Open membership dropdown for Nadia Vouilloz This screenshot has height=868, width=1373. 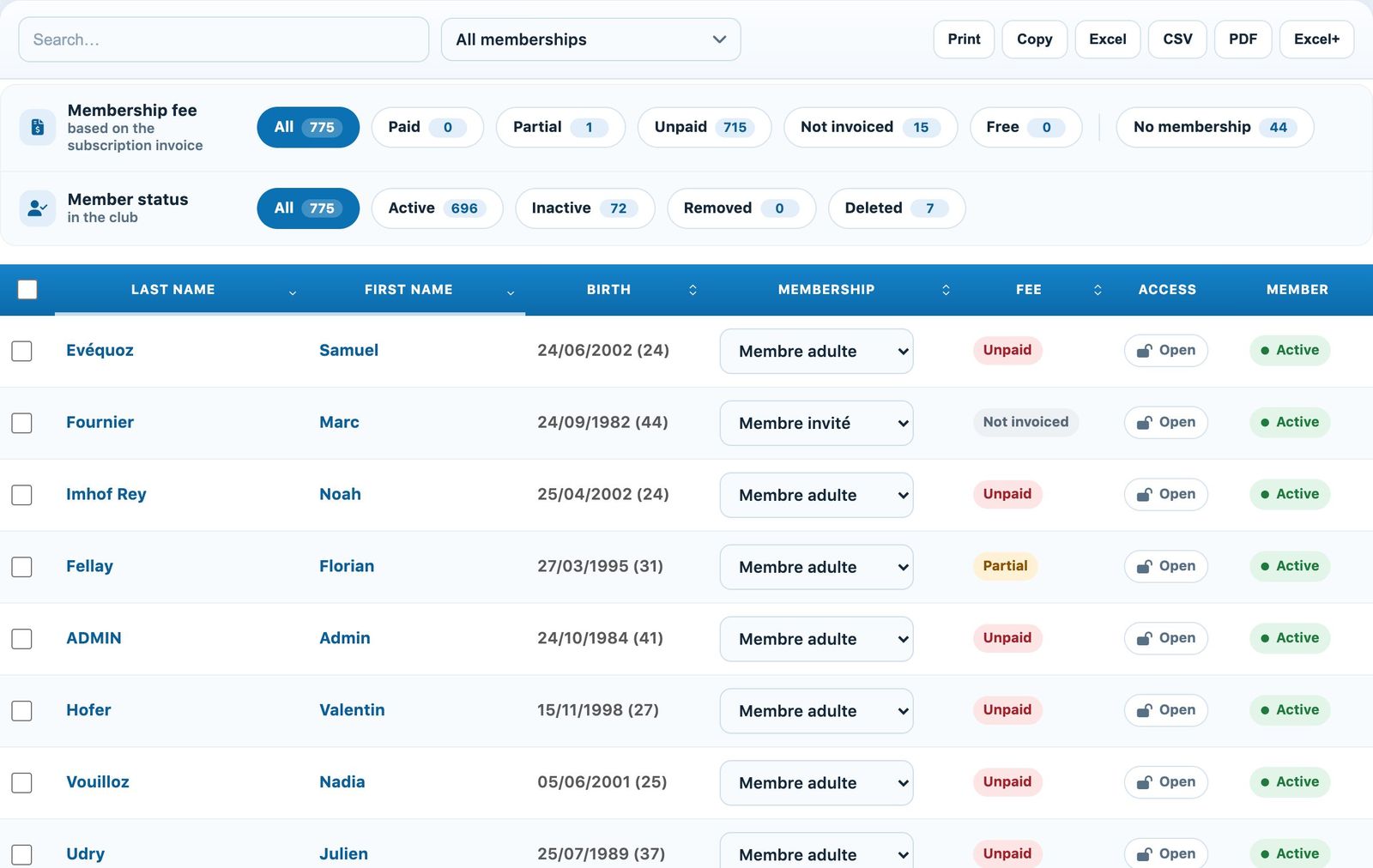coord(816,783)
